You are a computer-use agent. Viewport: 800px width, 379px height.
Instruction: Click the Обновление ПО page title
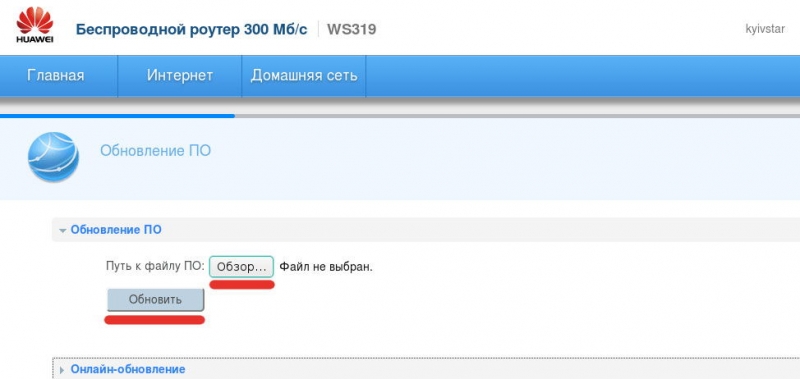(x=155, y=151)
